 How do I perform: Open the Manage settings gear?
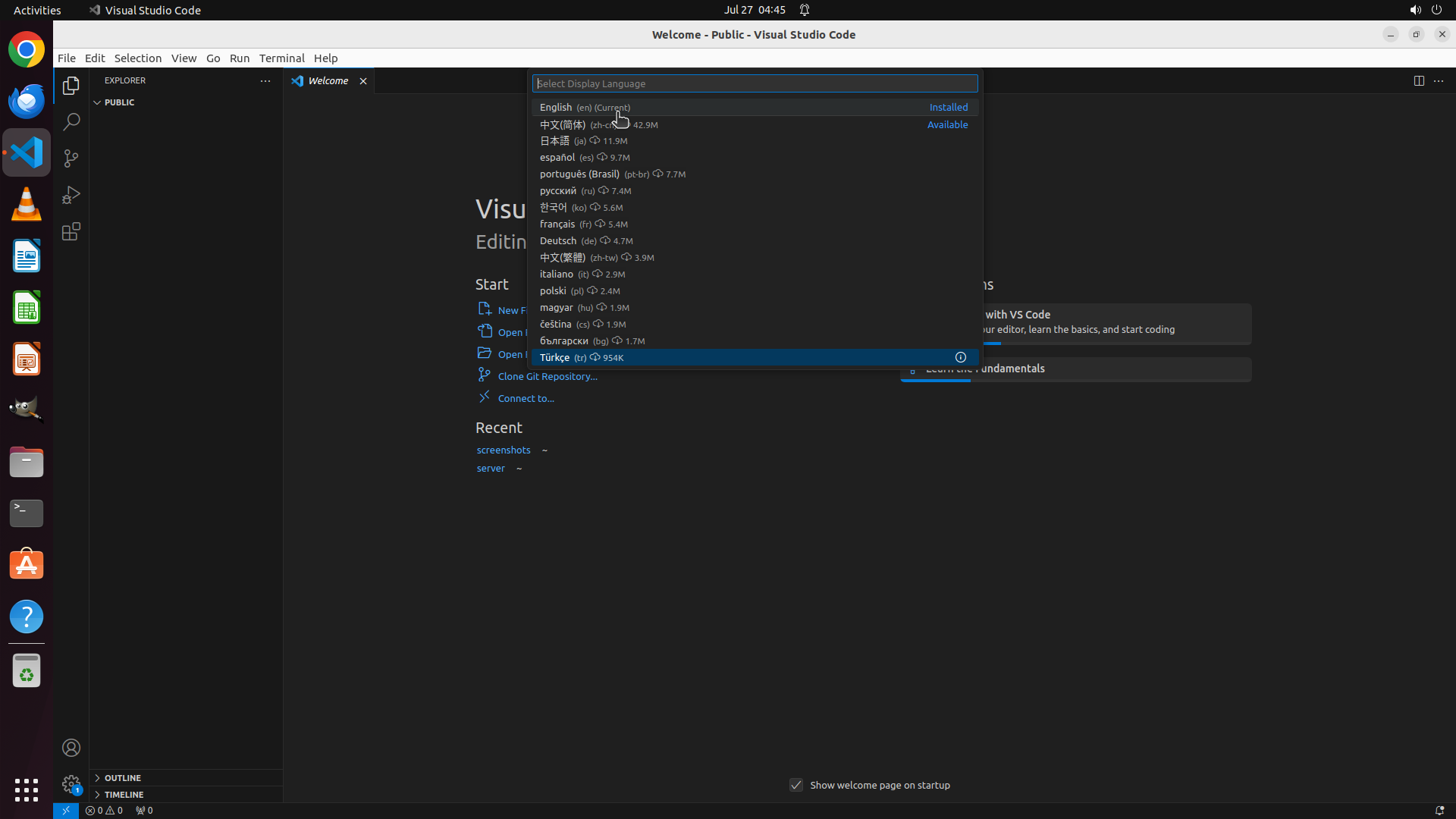click(x=71, y=783)
